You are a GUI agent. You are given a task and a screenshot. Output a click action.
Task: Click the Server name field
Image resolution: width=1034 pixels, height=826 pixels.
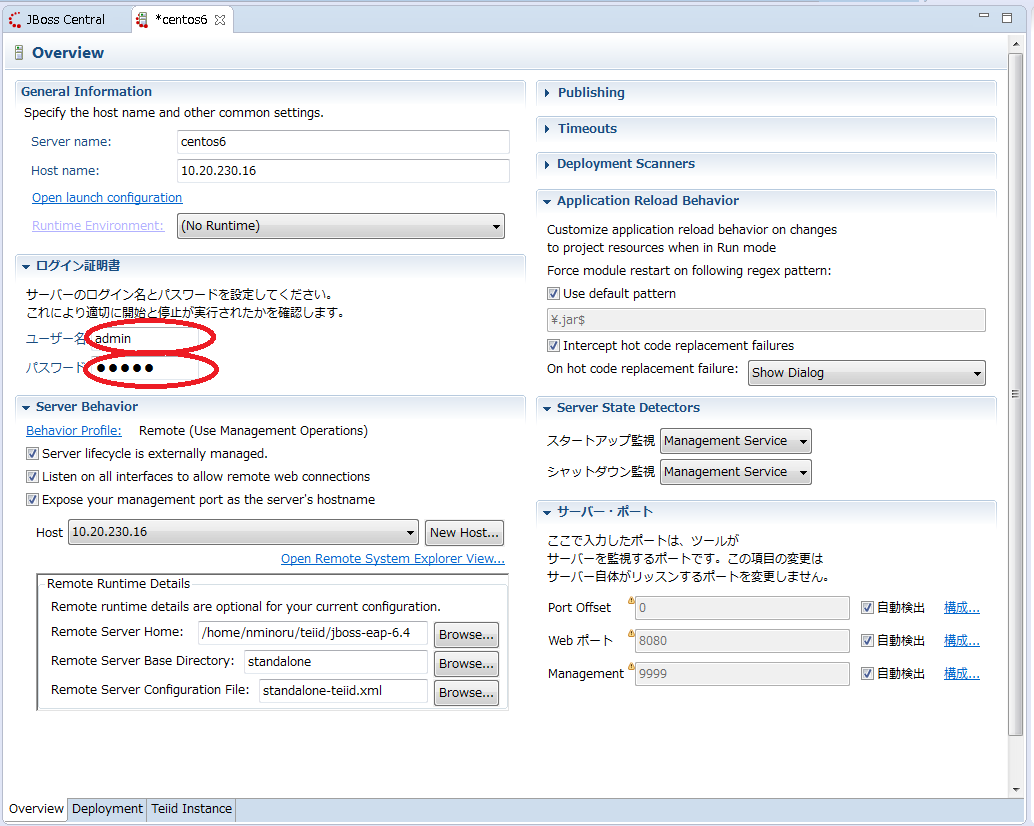coord(343,142)
